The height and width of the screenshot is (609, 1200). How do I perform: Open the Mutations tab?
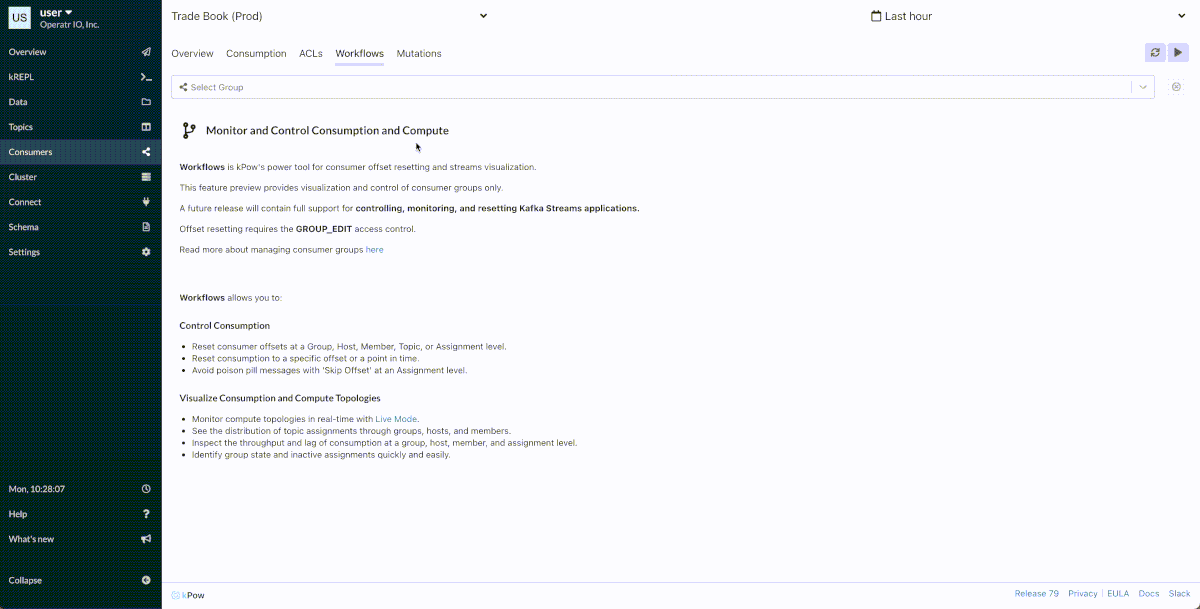419,54
